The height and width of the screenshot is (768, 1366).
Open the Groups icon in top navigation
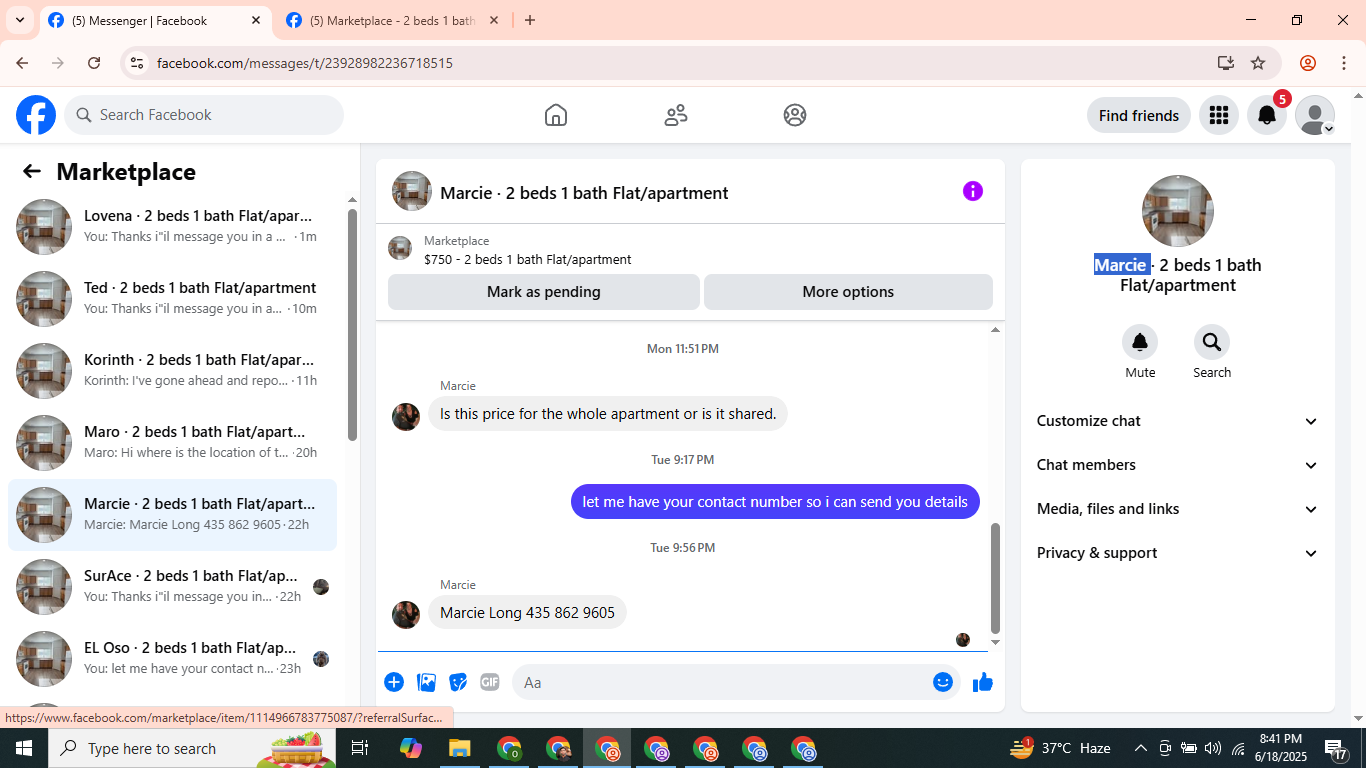tap(795, 115)
